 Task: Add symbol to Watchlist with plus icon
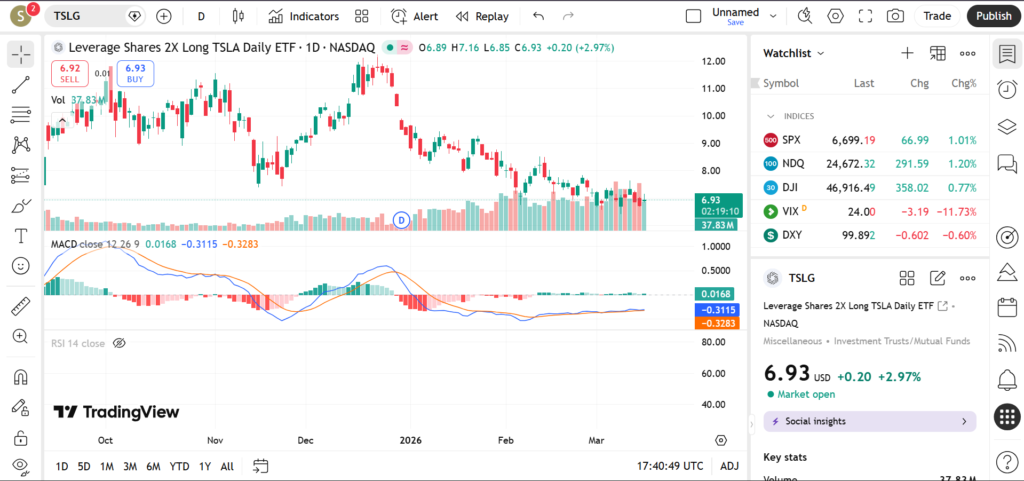point(907,53)
